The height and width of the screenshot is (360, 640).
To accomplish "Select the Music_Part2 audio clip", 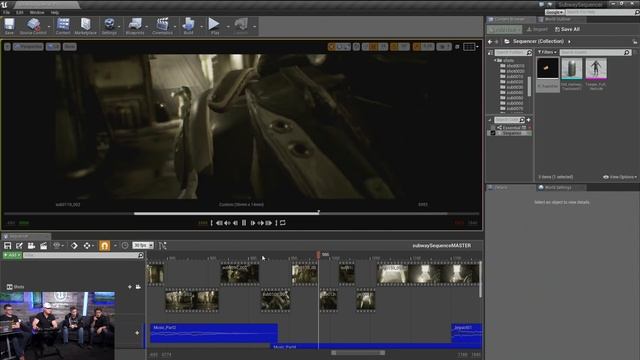I will 214,333.
